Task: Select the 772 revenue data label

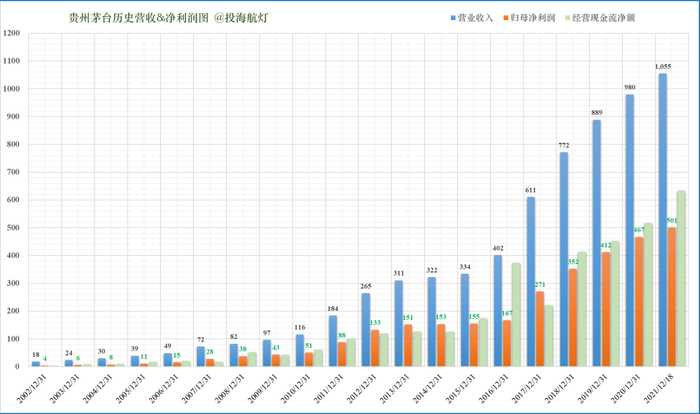Action: click(x=564, y=146)
